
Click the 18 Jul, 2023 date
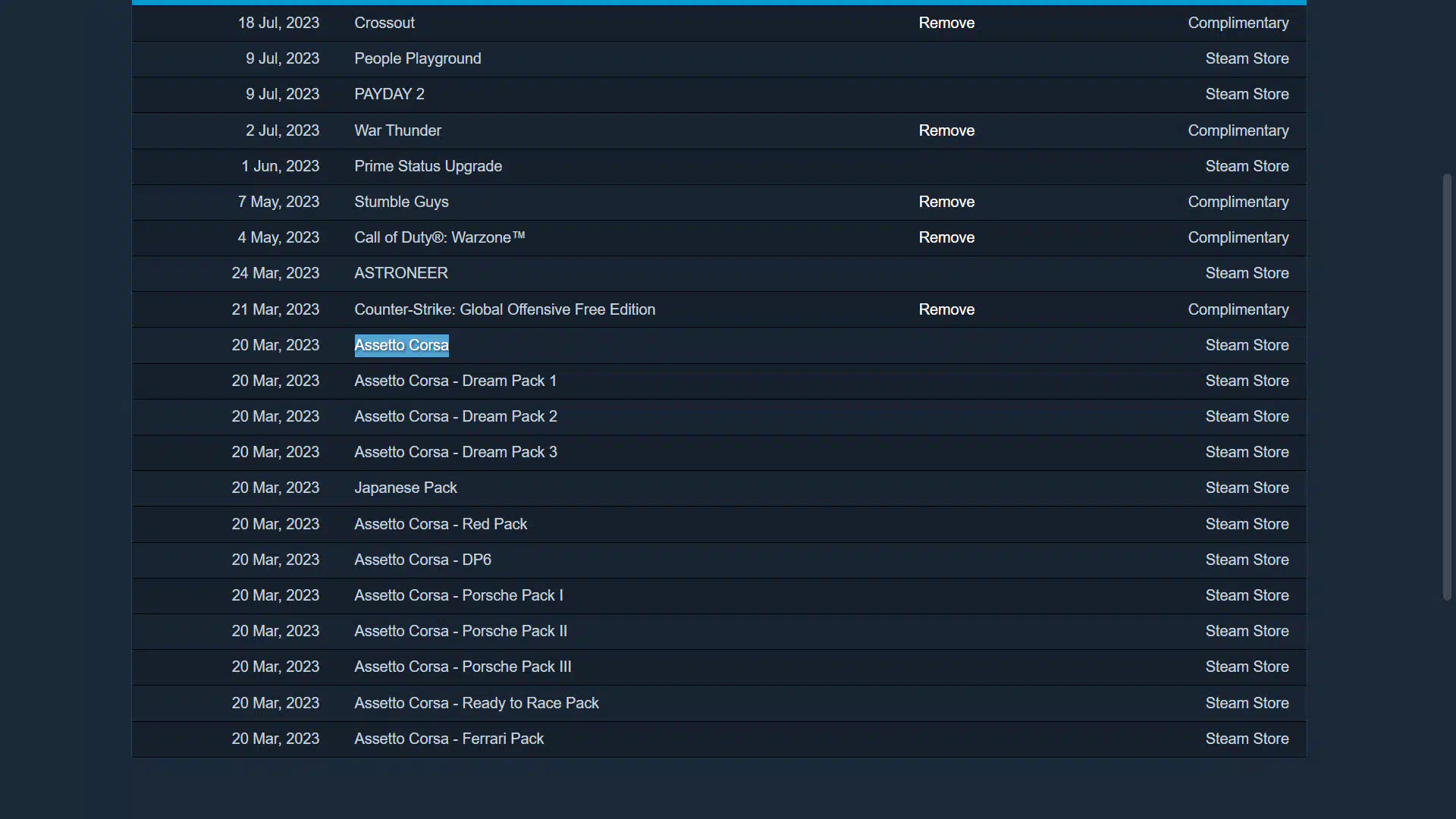click(x=278, y=23)
